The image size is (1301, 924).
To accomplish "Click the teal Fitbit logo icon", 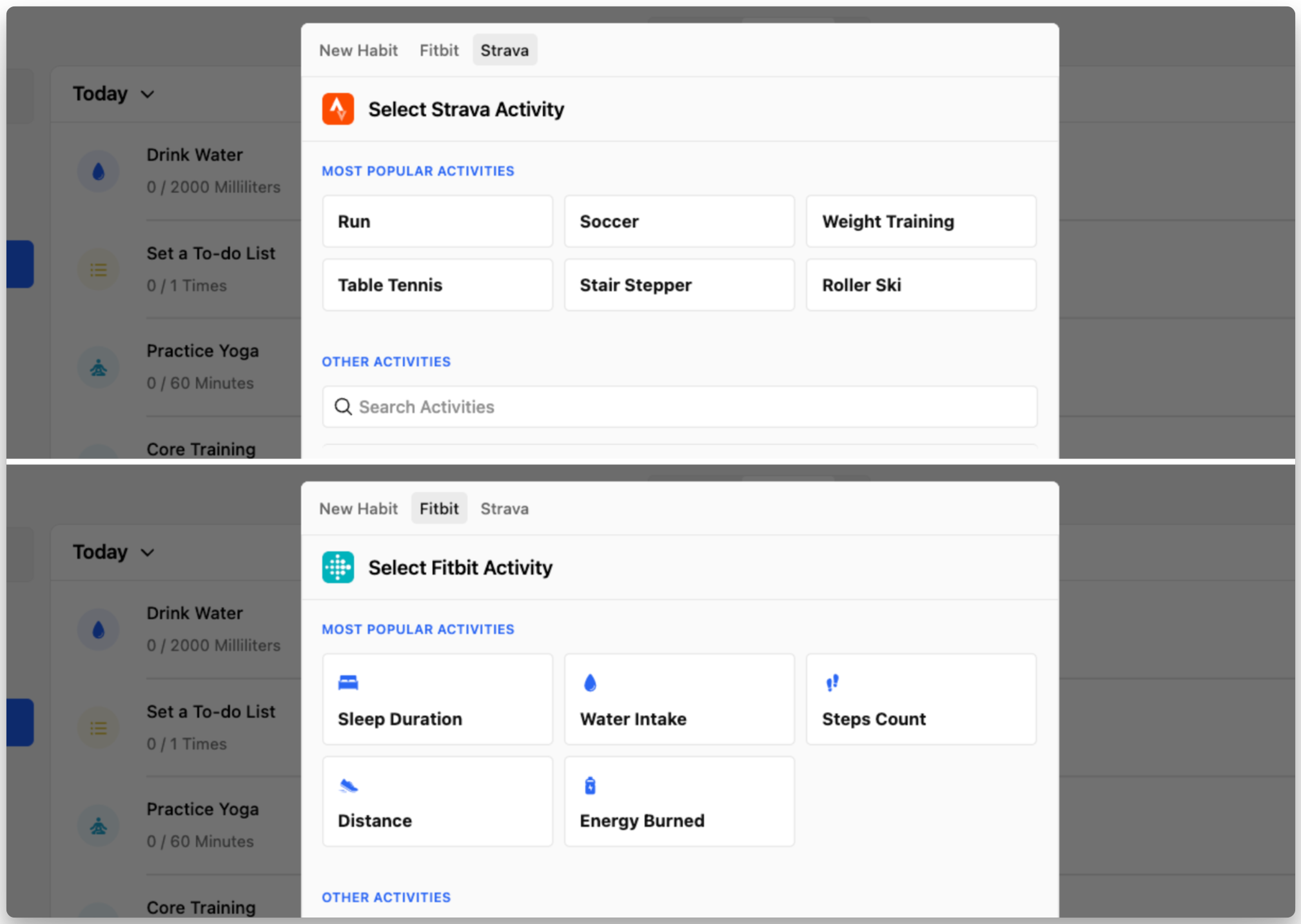I will [338, 567].
